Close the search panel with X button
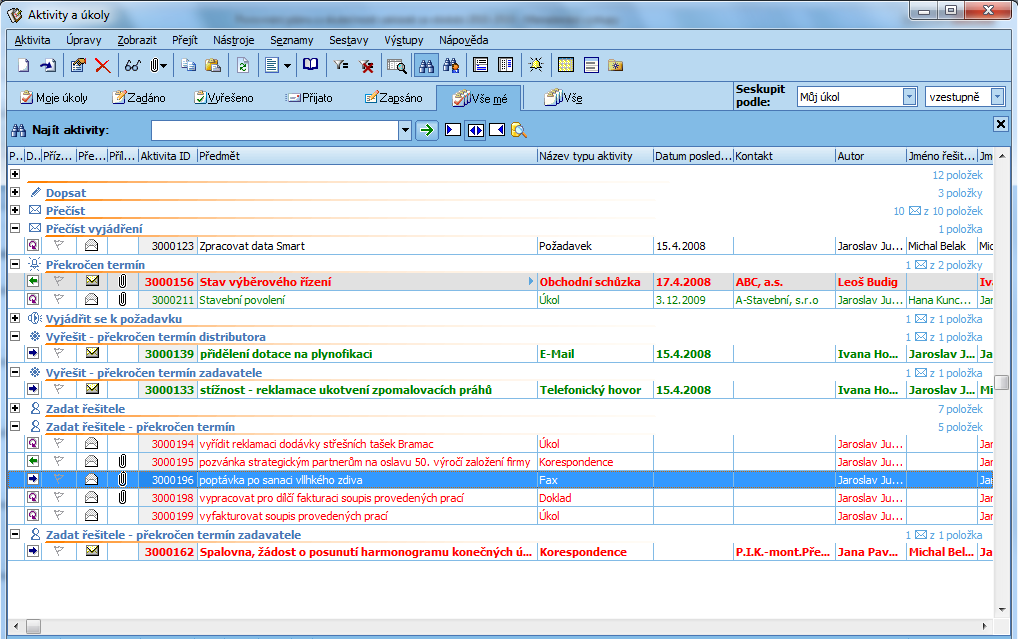This screenshot has height=639, width=1018. pos(1000,124)
